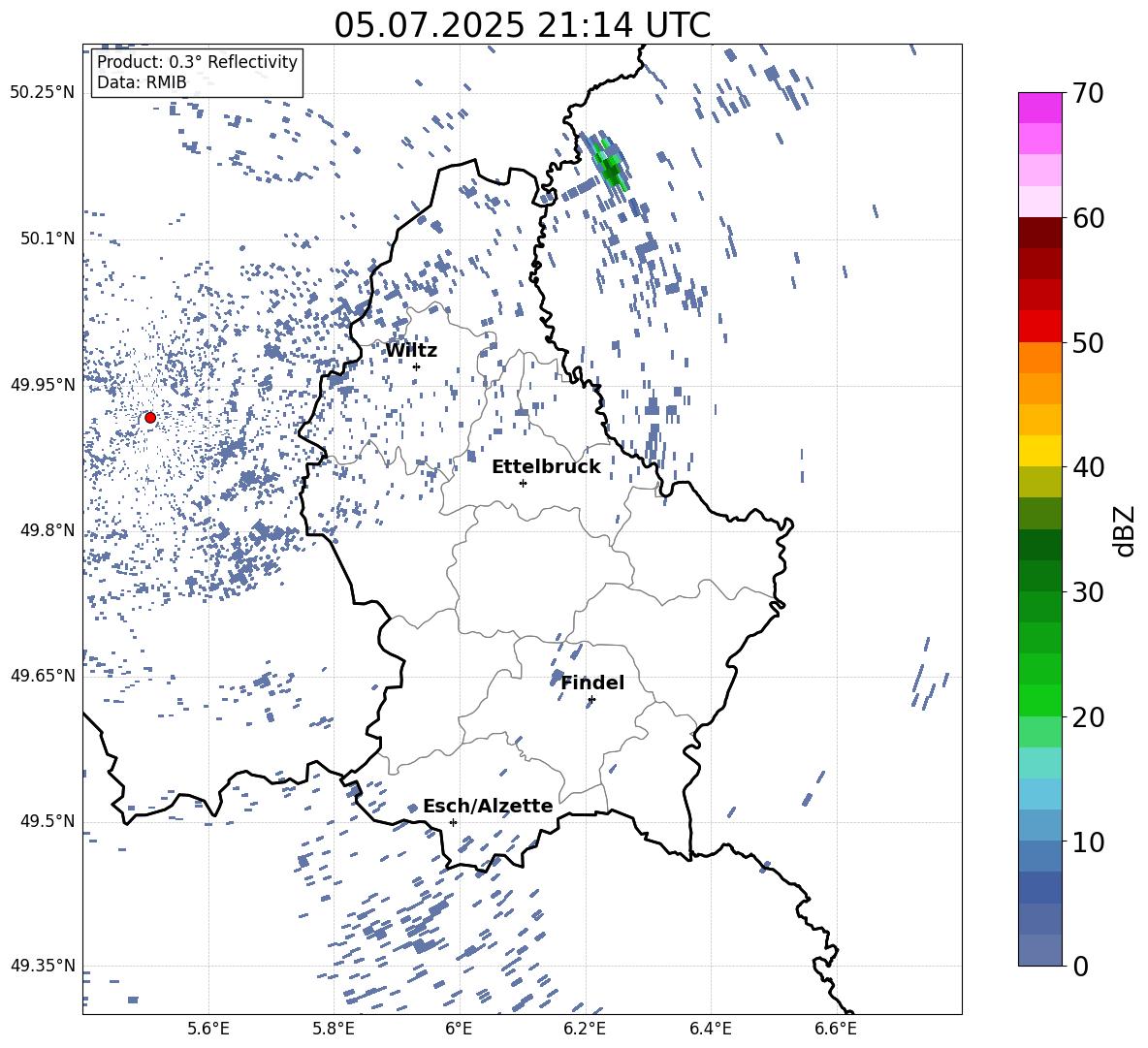The height and width of the screenshot is (1048, 1148).
Task: Click the 40 colorbar tick label
Action: 1088,467
